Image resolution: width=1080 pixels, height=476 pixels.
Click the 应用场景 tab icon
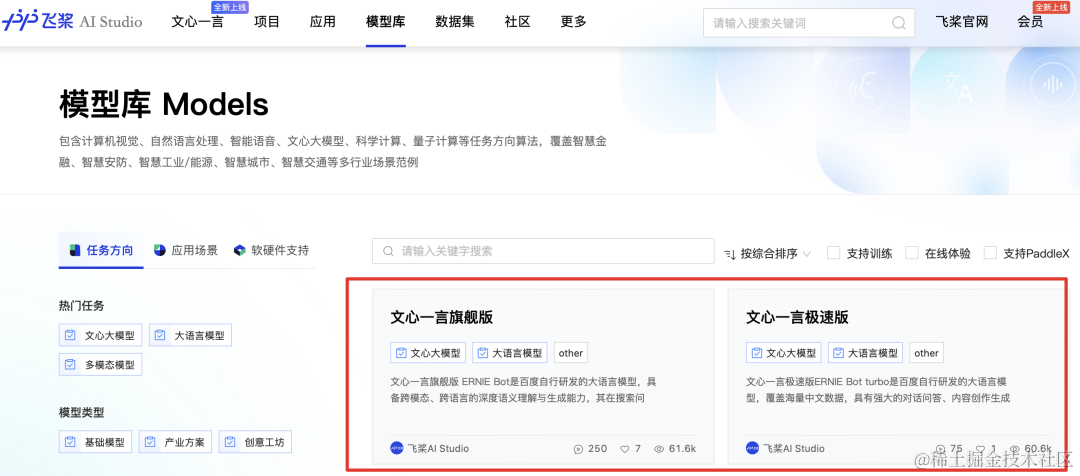[159, 250]
